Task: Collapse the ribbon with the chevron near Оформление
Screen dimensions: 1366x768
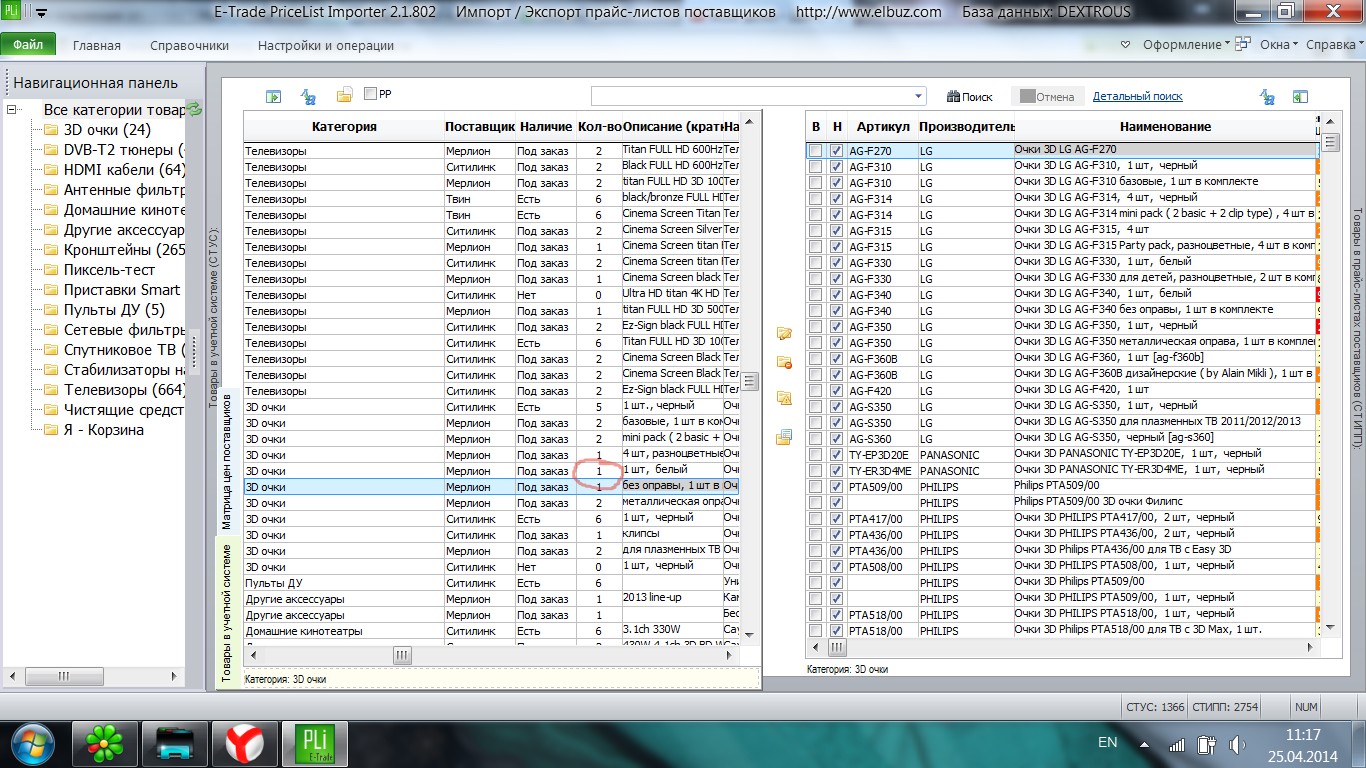Action: (x=1126, y=45)
